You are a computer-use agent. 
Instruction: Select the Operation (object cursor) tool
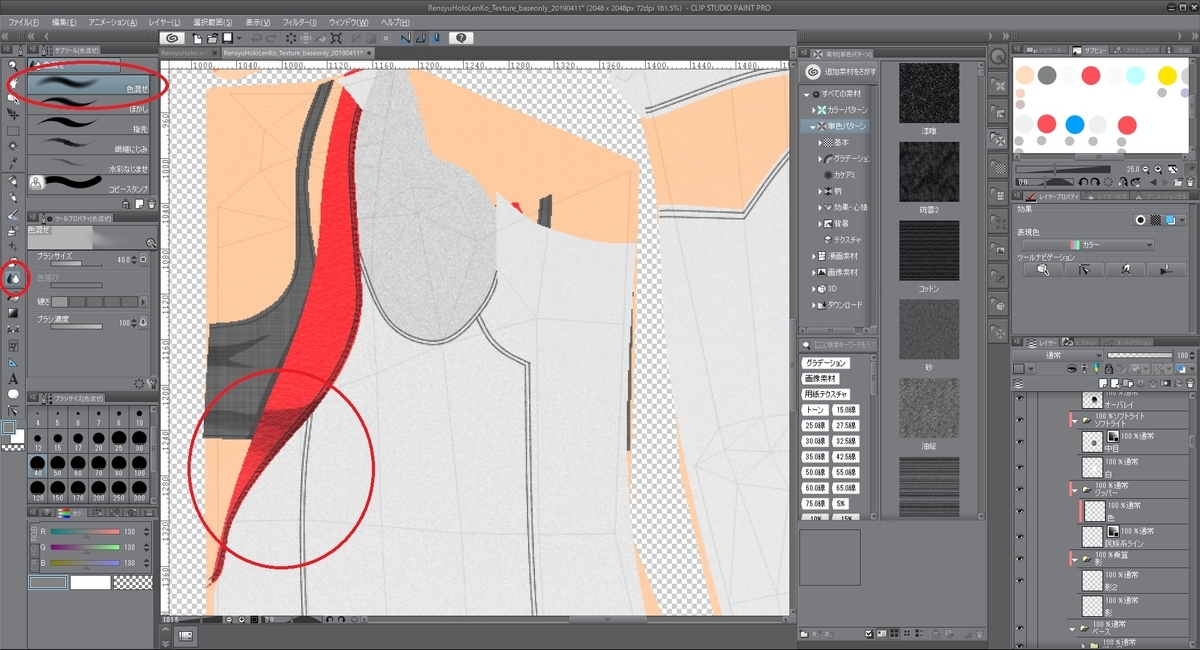pyautogui.click(x=13, y=98)
